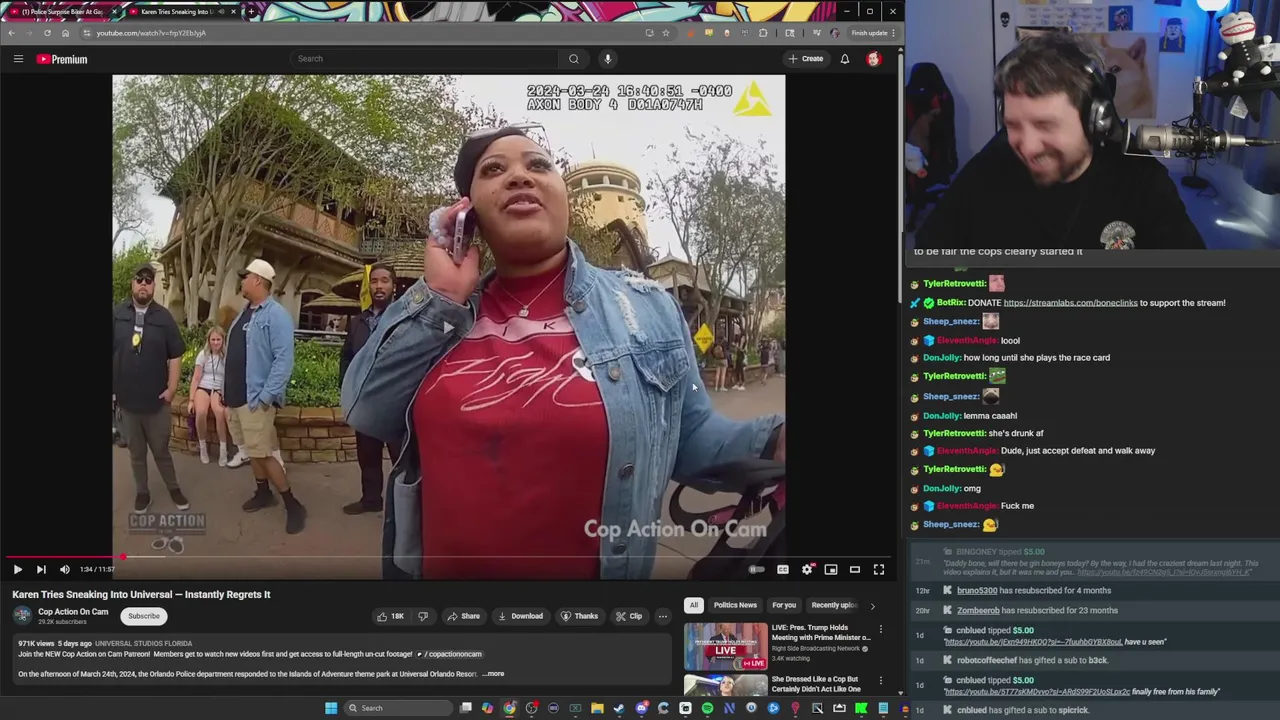
Task: Open the browser home button
Action: tap(65, 33)
